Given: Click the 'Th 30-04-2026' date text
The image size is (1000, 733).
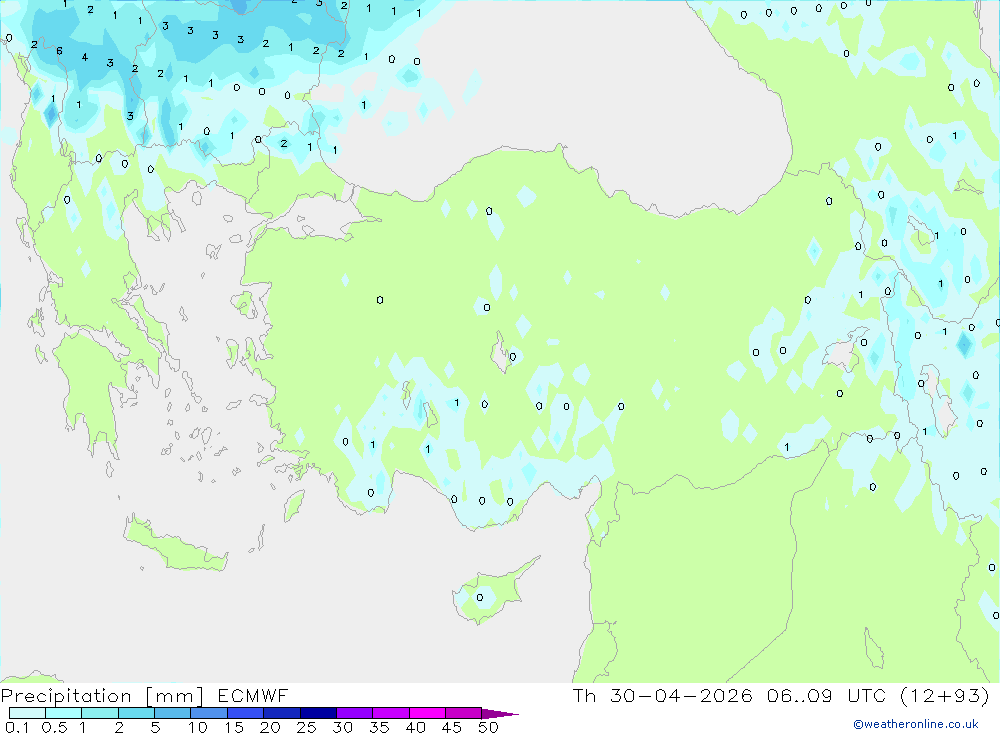Looking at the screenshot, I should tap(663, 695).
